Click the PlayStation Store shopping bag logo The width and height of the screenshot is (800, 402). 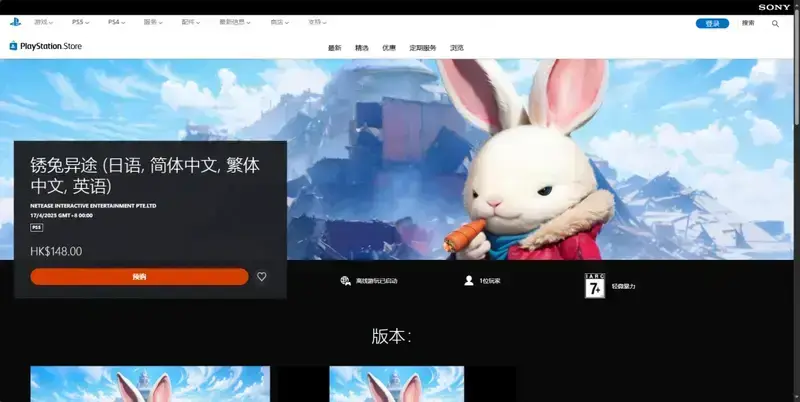13,46
